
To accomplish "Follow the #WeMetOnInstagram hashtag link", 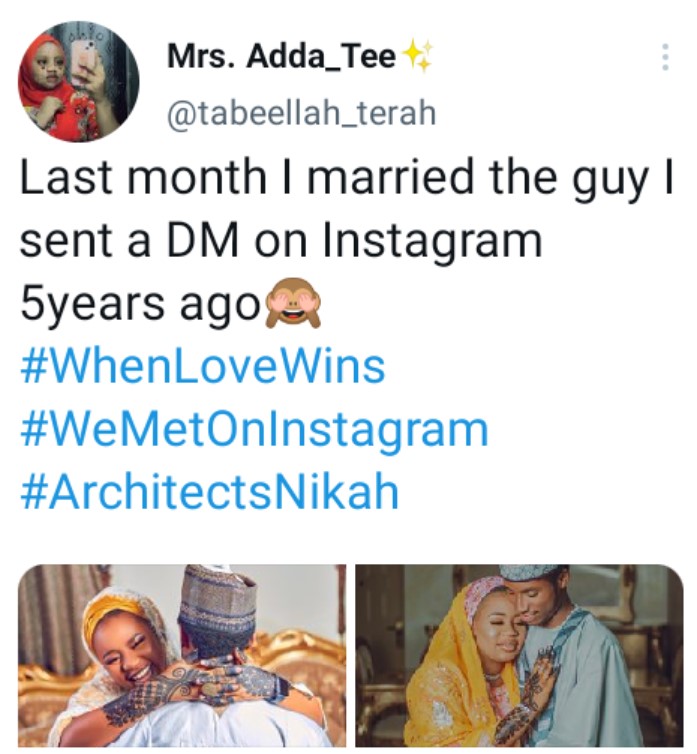I will click(x=254, y=430).
